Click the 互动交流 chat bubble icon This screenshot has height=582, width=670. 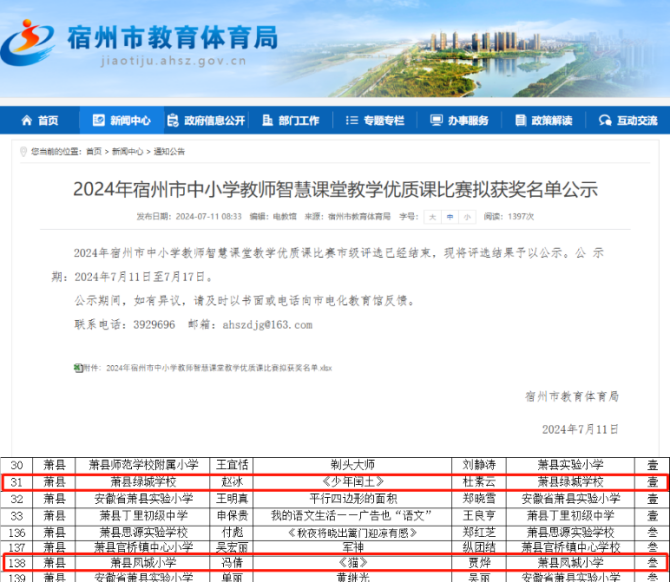click(605, 121)
